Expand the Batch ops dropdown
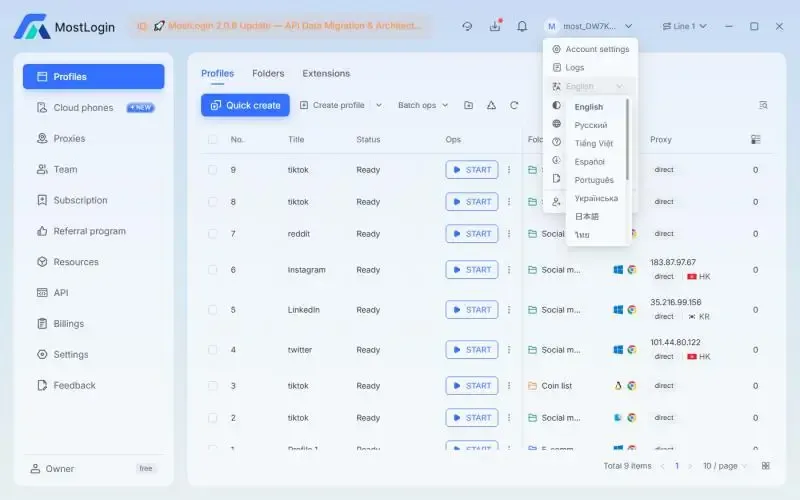 (x=422, y=105)
